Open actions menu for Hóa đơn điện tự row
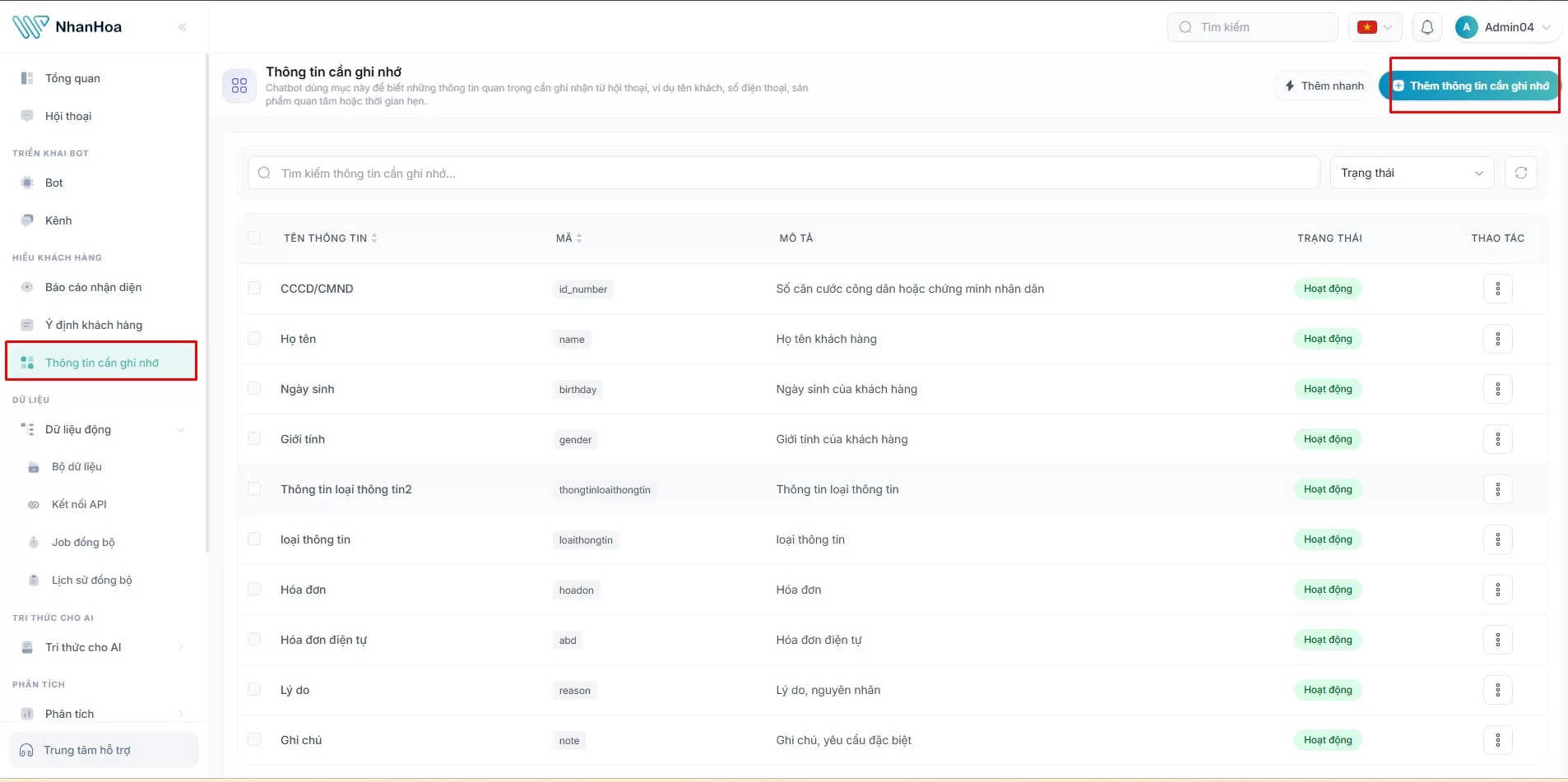The image size is (1568, 782). pos(1498,640)
